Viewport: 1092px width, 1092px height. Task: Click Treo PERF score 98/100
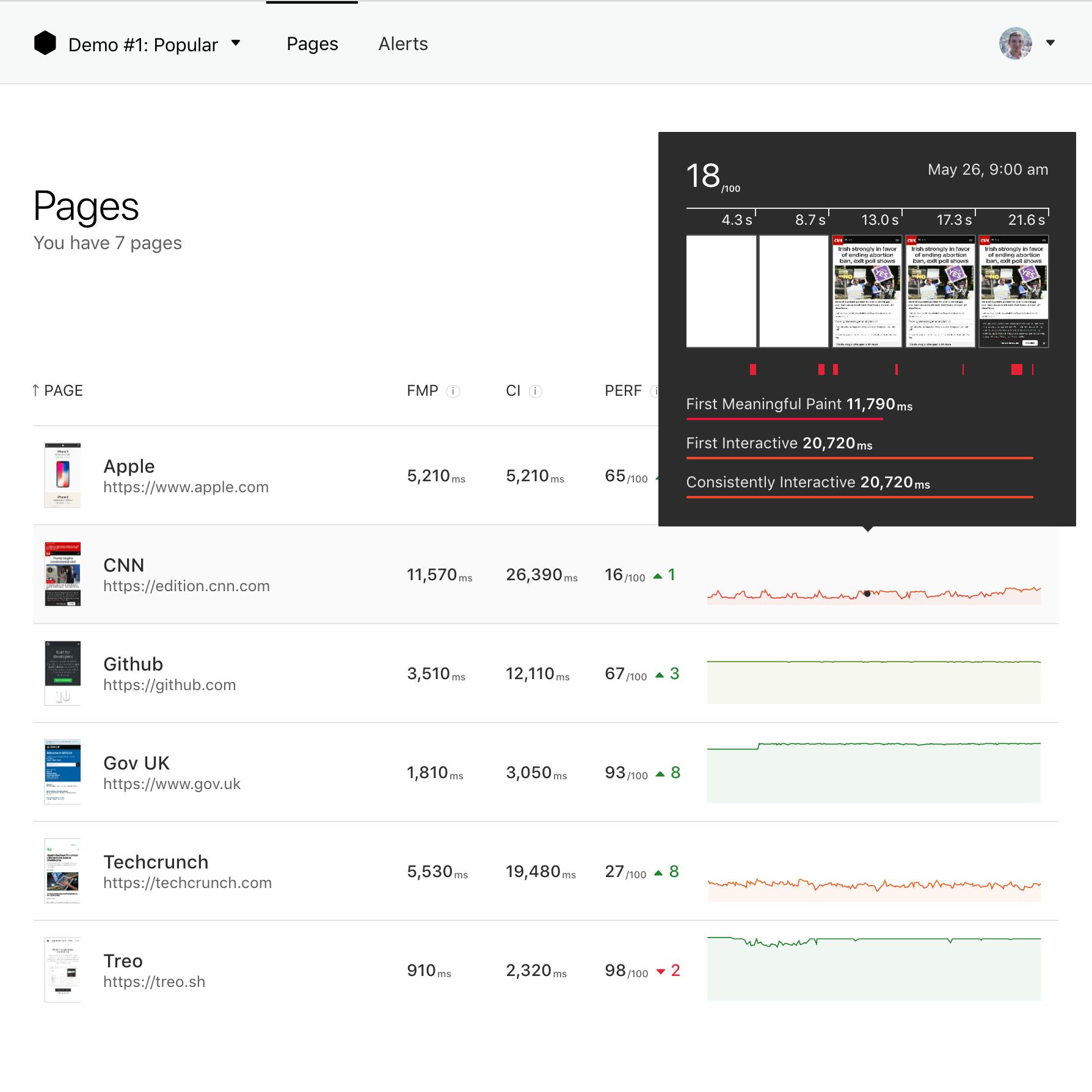pos(627,971)
